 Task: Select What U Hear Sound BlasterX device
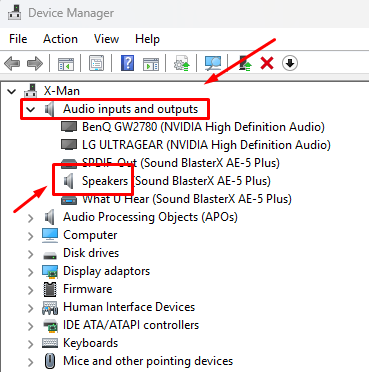[x=187, y=199]
